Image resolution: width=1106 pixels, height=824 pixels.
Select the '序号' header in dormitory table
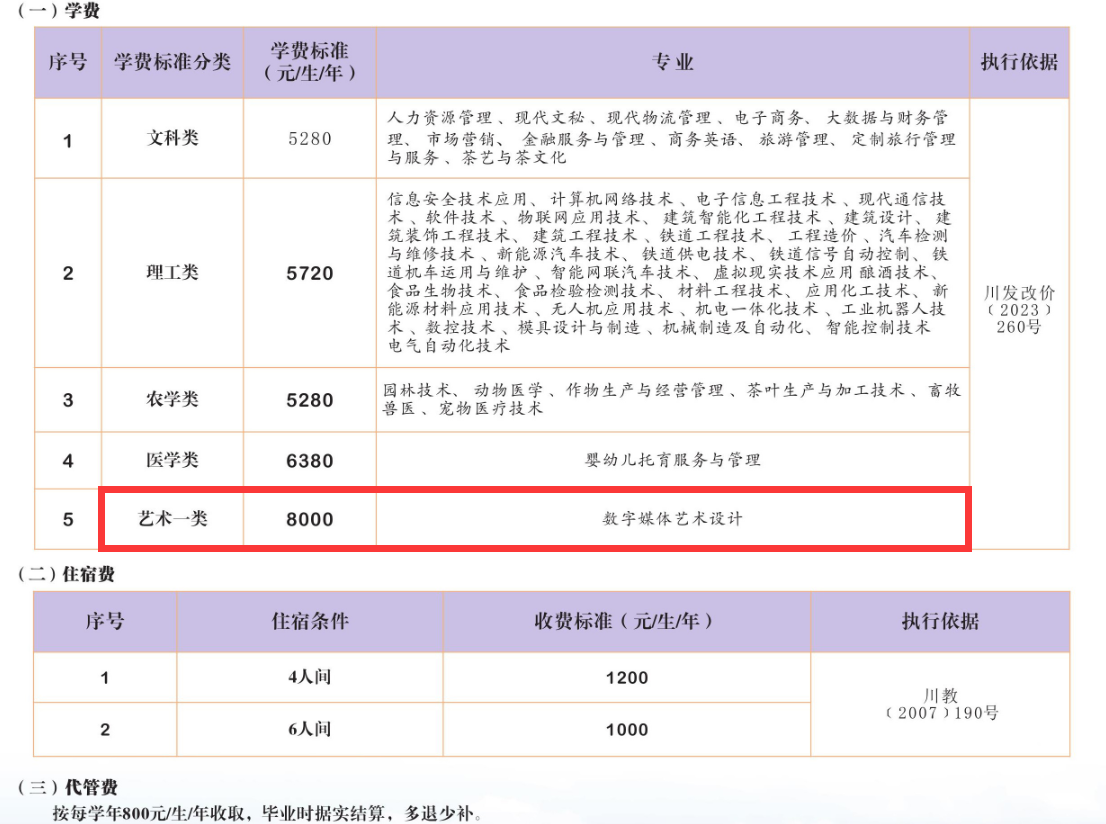pos(105,621)
